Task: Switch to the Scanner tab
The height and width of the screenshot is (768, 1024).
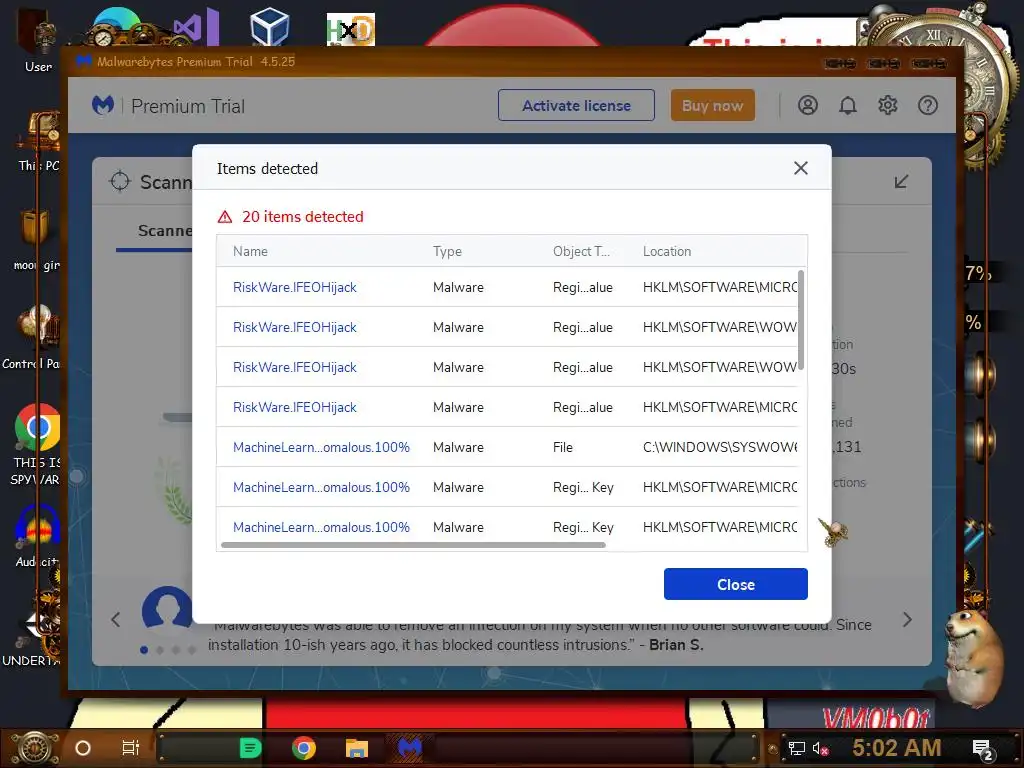Action: tap(165, 231)
